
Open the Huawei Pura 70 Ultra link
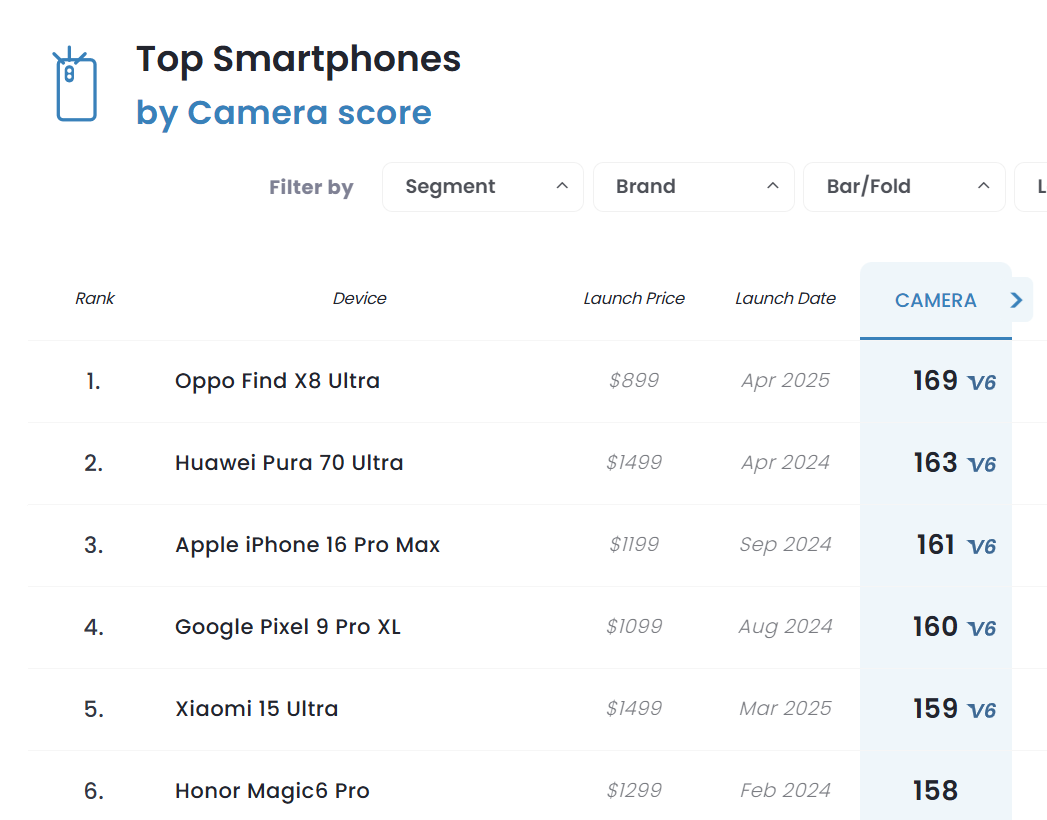click(289, 463)
